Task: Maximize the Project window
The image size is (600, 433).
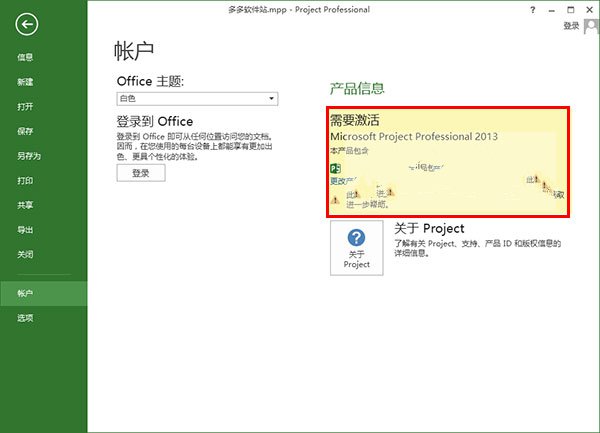Action: pyautogui.click(x=571, y=10)
